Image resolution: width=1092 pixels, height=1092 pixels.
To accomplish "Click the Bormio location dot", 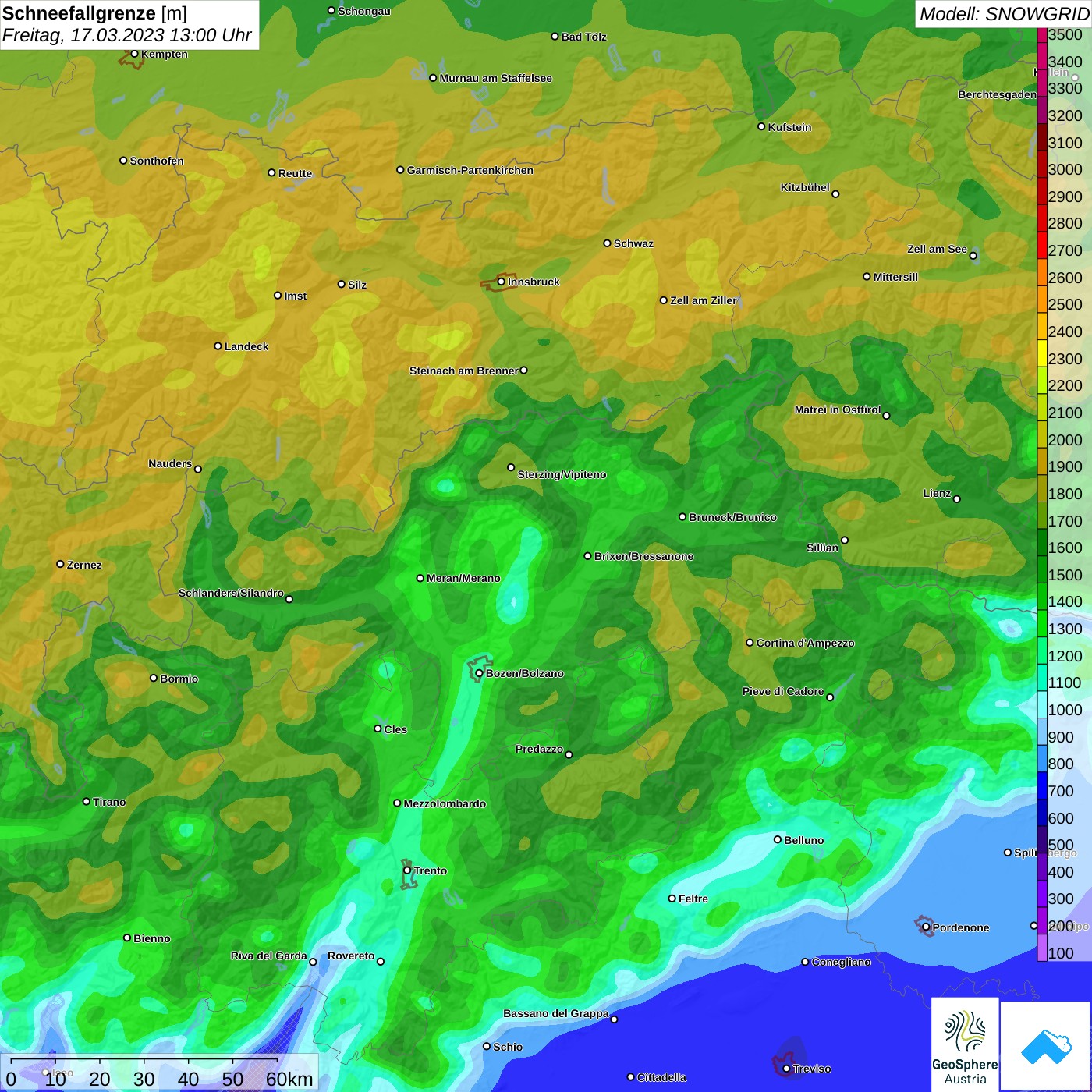I will [154, 678].
